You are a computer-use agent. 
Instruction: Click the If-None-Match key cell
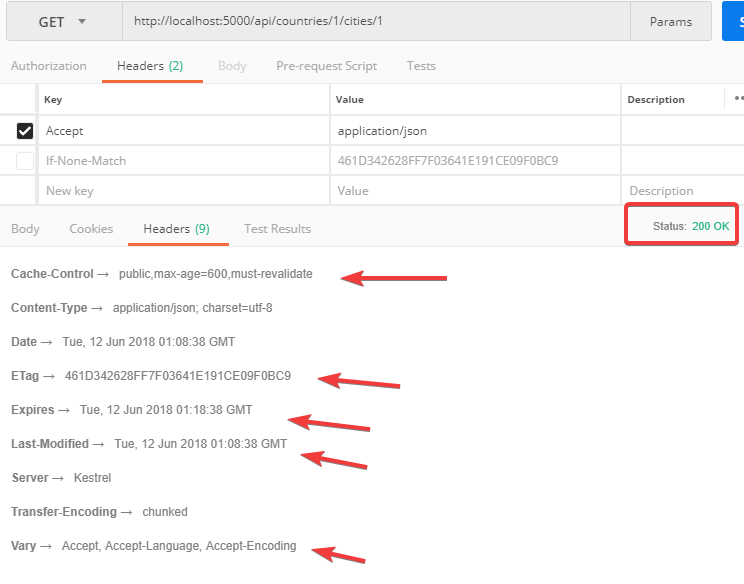[185, 161]
